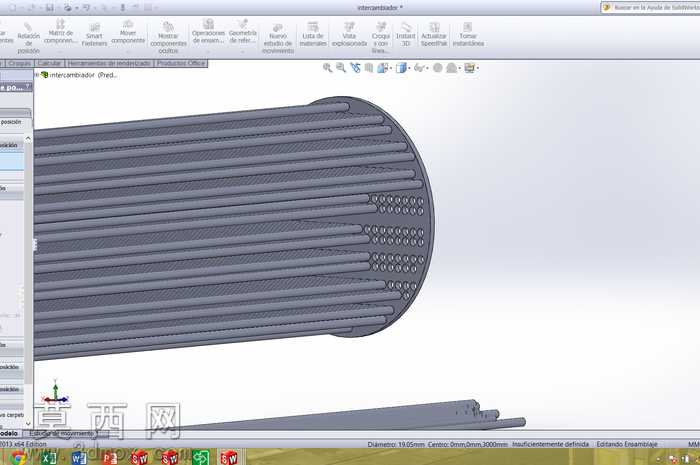
Task: Expand Apply scene dropdown arrow
Action: point(460,68)
